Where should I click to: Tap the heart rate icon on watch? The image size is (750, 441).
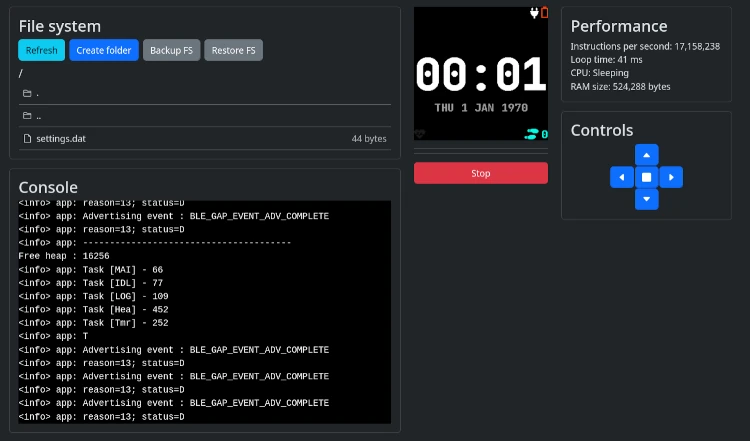coord(420,134)
